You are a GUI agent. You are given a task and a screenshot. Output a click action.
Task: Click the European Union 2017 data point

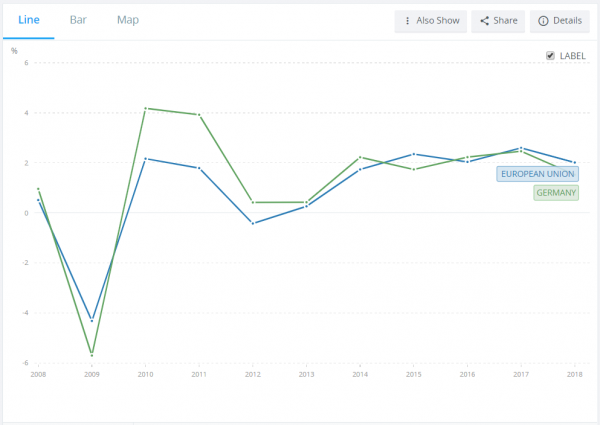click(x=521, y=148)
